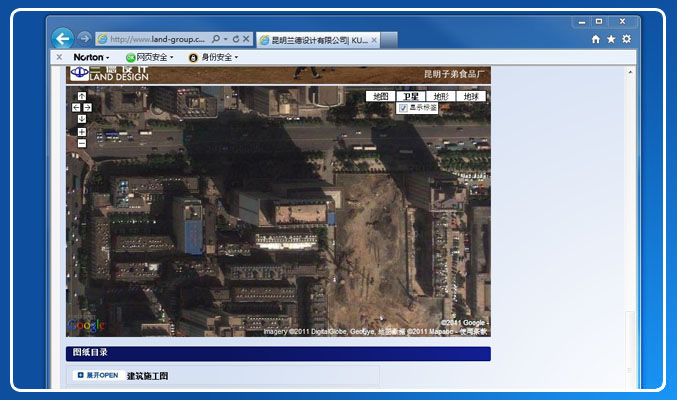
Task: Refresh the page with the reload icon
Action: [236, 39]
